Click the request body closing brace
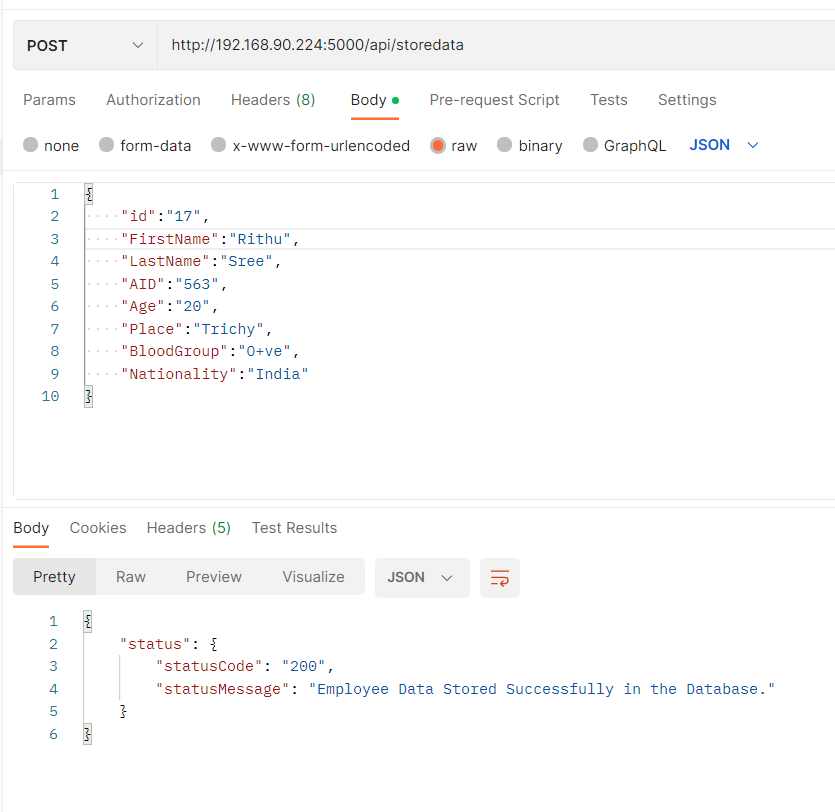Image resolution: width=835 pixels, height=812 pixels. coord(89,397)
